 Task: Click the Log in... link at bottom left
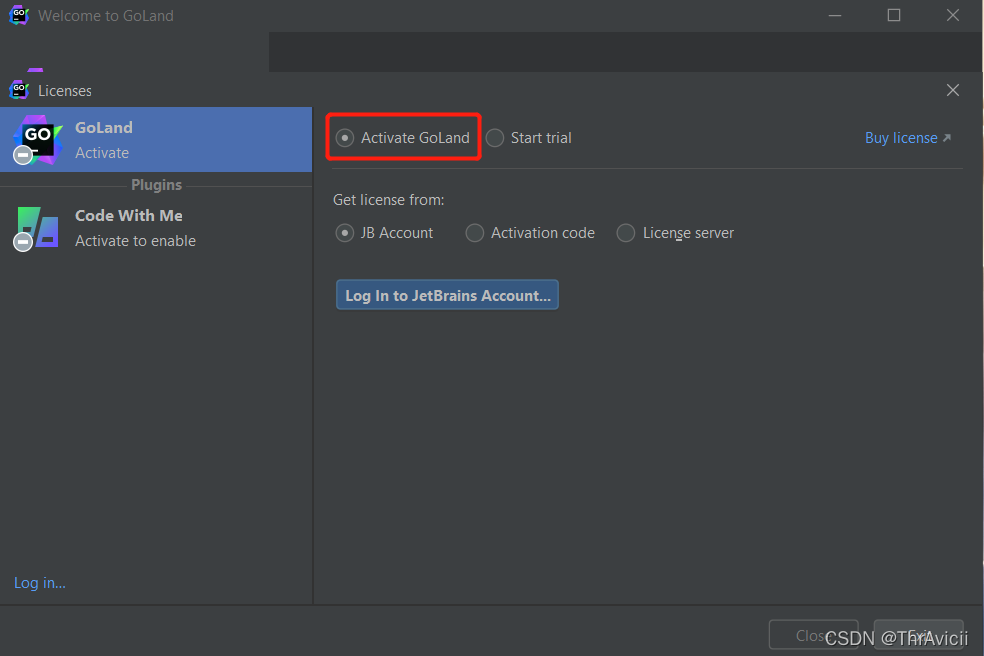pos(40,583)
